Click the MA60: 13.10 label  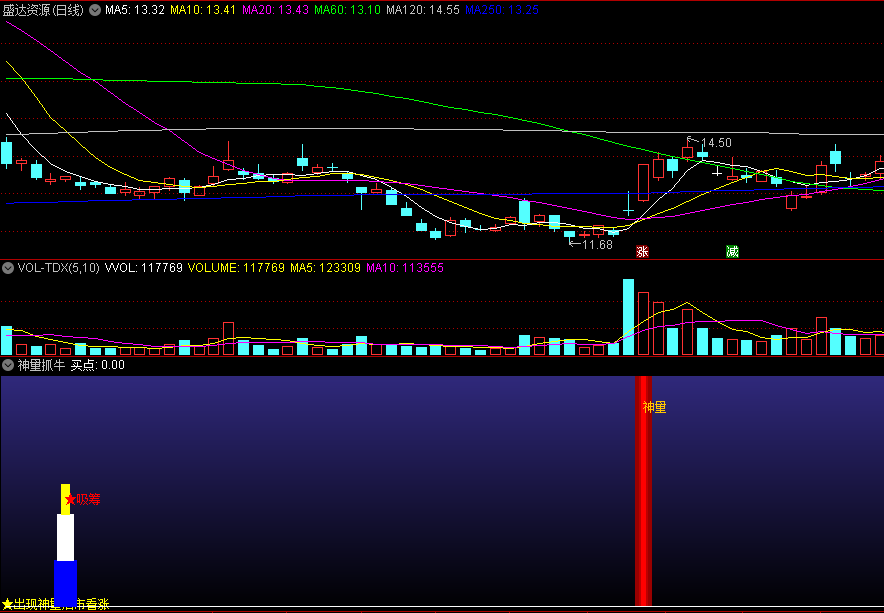[347, 10]
